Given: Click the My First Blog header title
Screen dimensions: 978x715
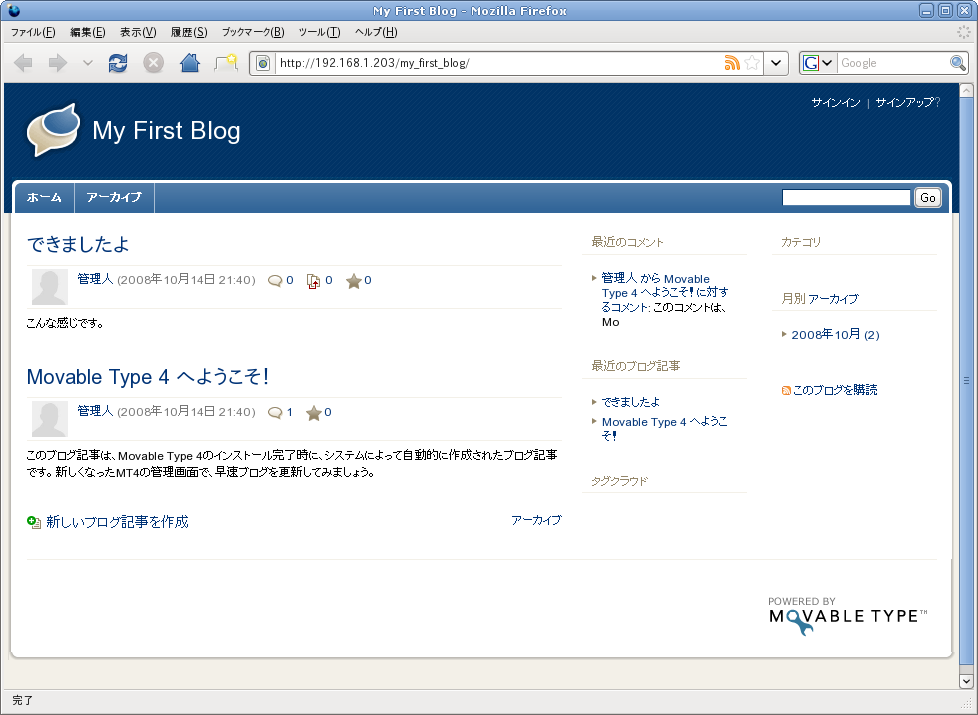Looking at the screenshot, I should tap(167, 131).
